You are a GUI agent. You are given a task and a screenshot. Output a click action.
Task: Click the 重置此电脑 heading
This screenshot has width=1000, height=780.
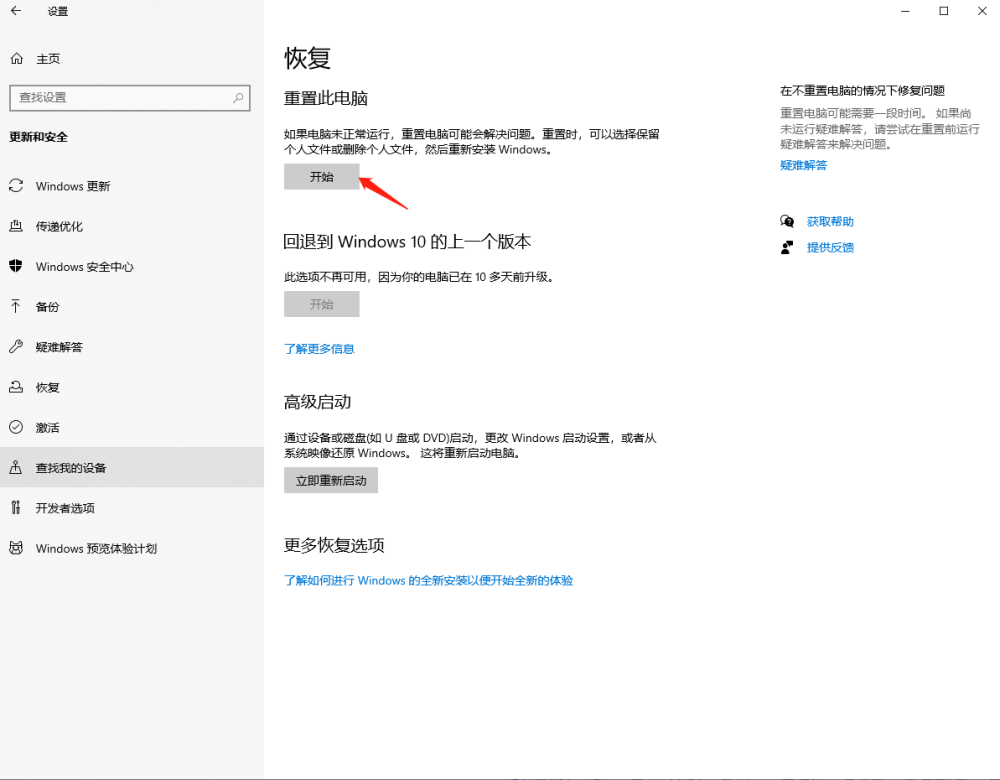326,98
